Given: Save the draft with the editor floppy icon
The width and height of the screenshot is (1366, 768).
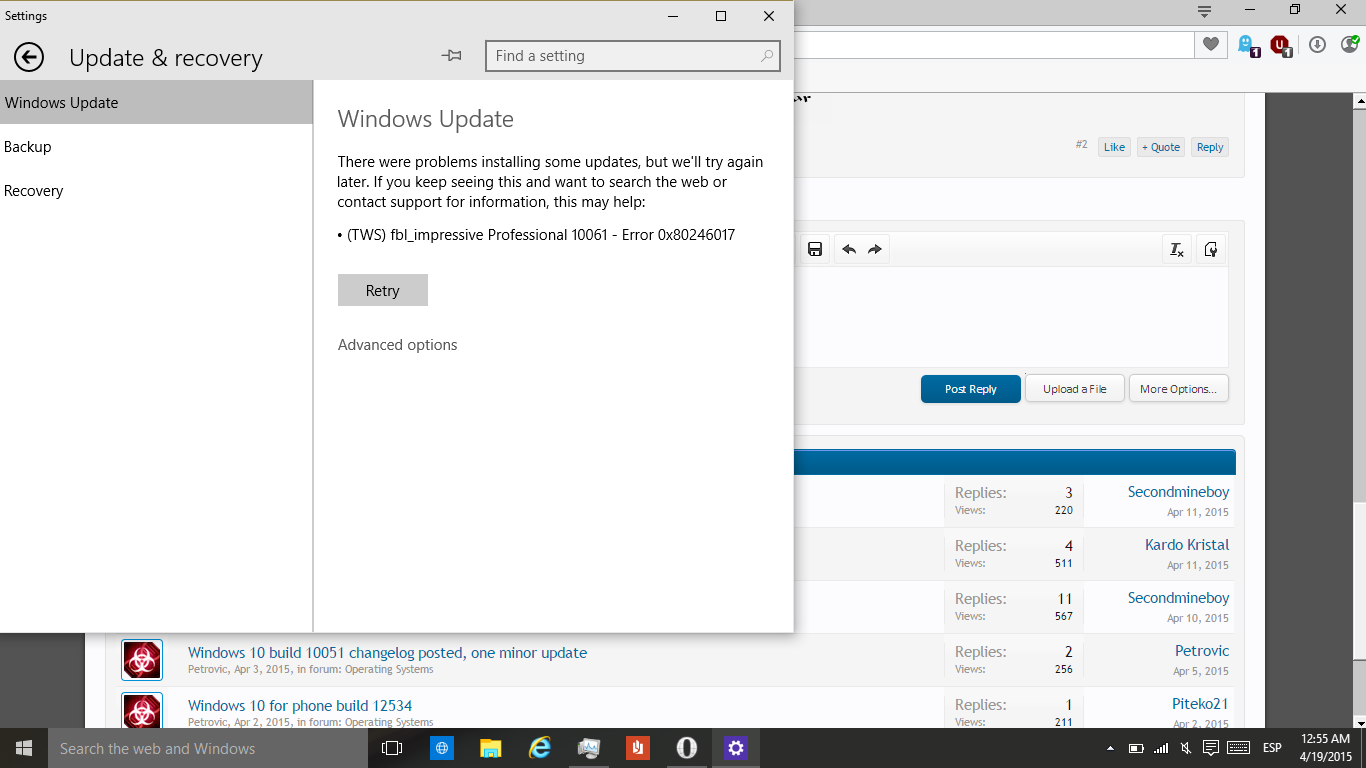Looking at the screenshot, I should pos(815,249).
